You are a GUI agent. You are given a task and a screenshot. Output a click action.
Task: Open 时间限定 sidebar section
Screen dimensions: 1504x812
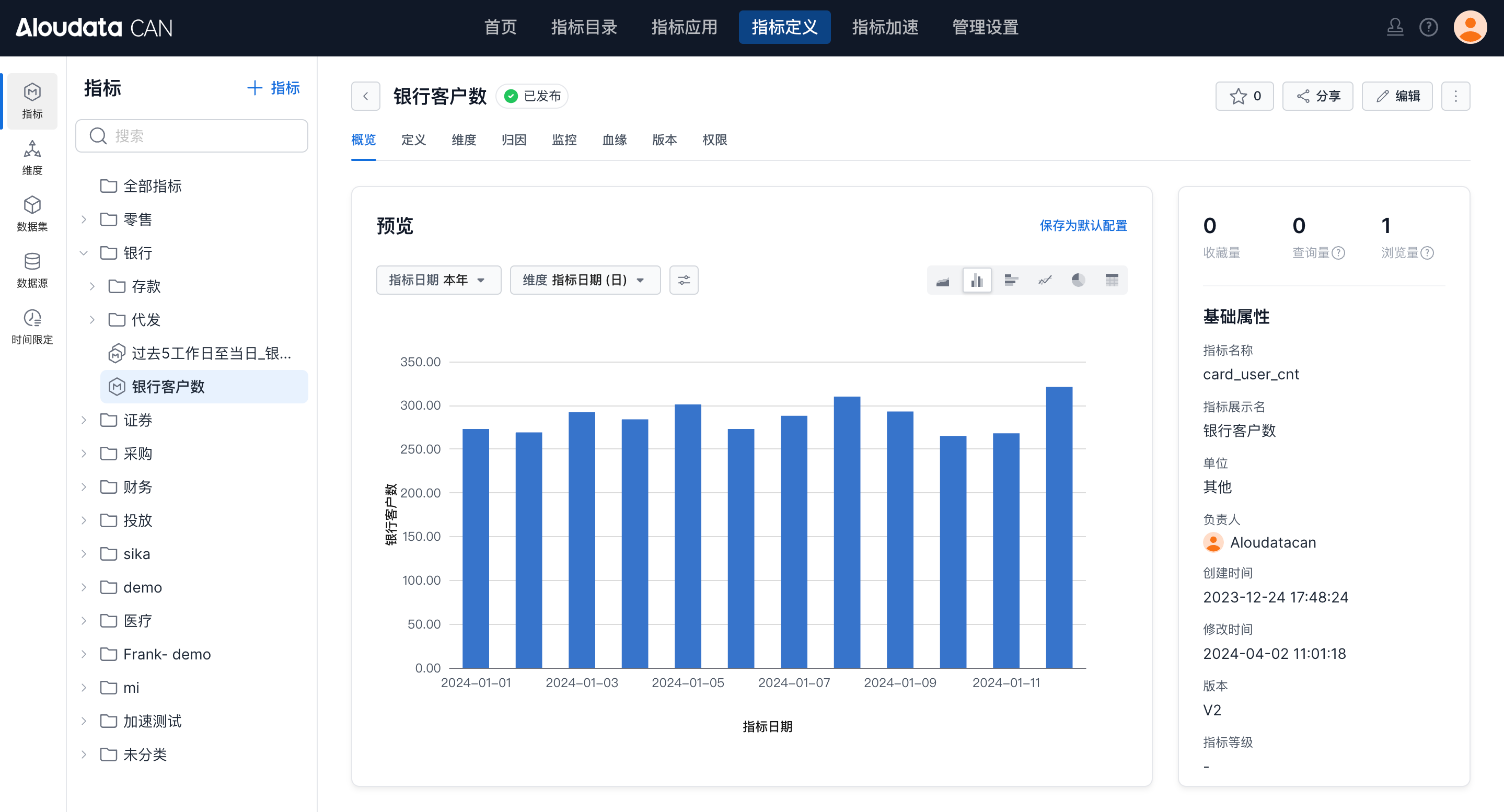tap(32, 327)
